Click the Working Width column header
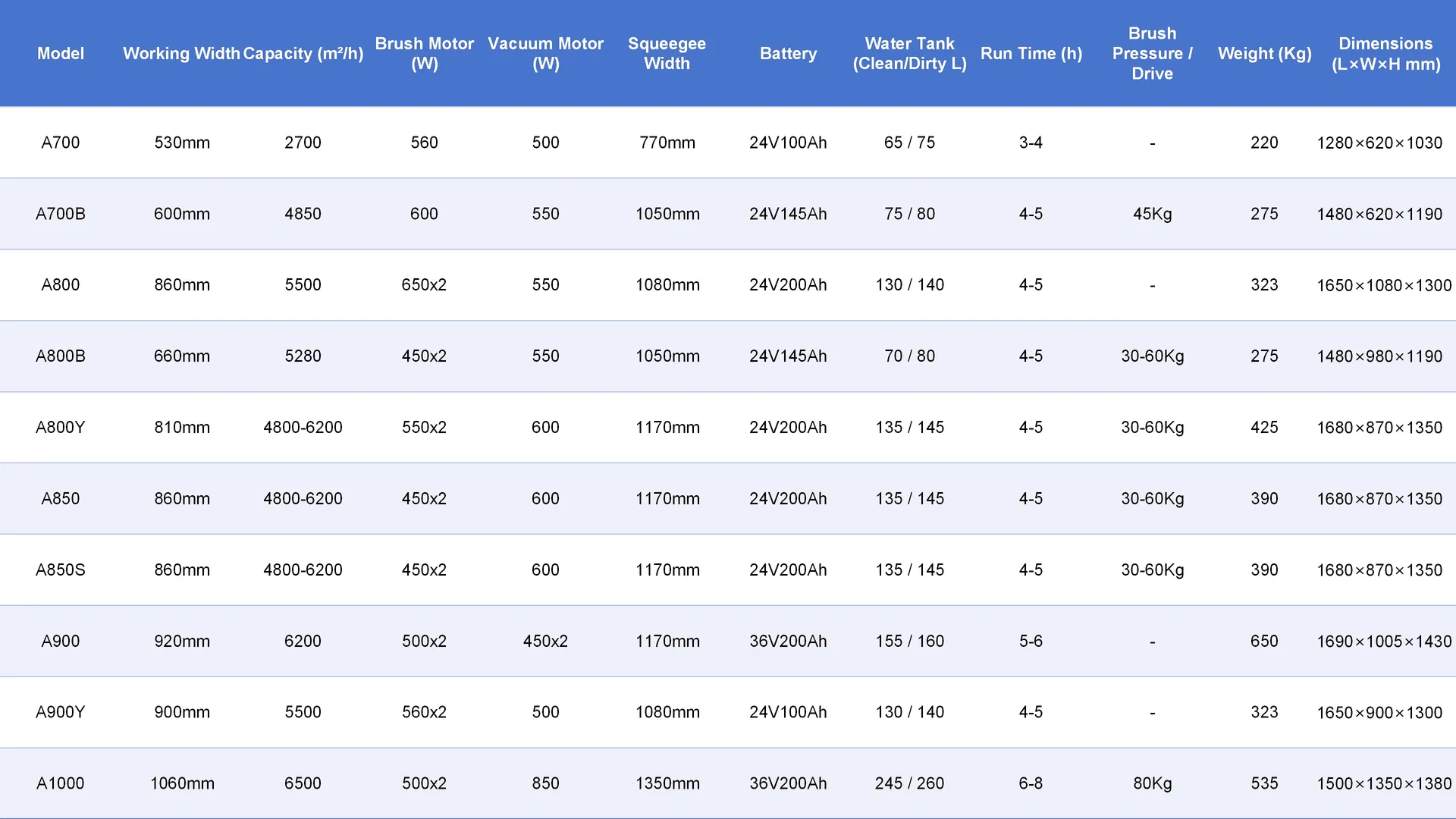 (x=181, y=53)
